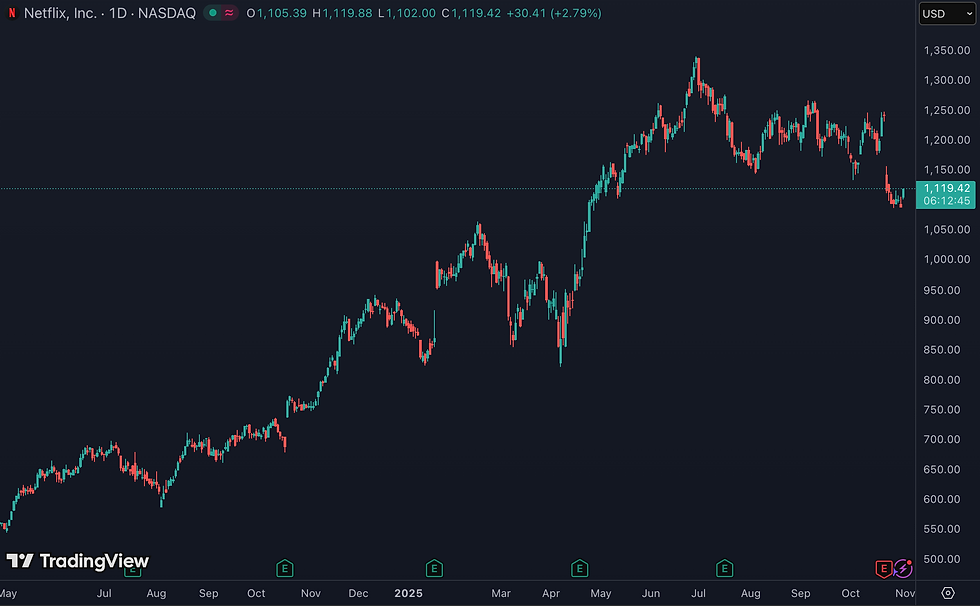The width and height of the screenshot is (980, 606).
Task: Open the earnings marker below October 2024
Action: pos(285,569)
